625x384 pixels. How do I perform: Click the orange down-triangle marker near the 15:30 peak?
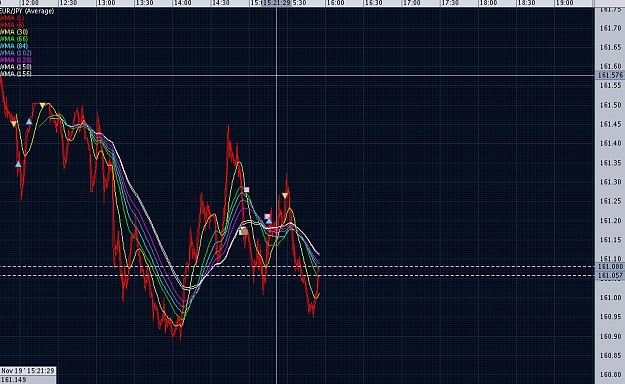(285, 195)
